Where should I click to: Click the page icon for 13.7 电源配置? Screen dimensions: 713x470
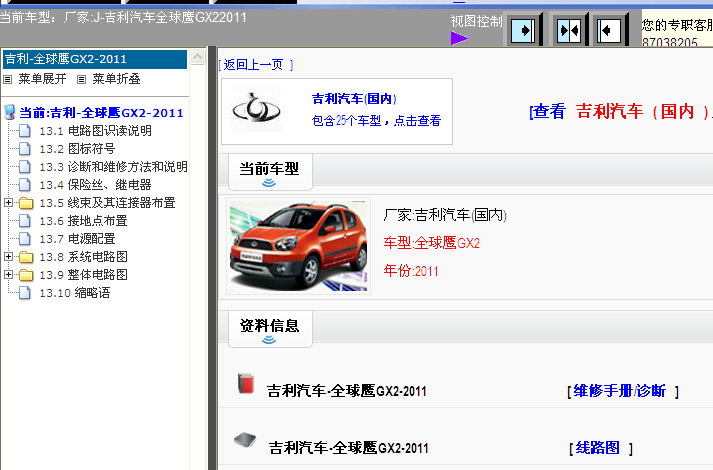(25, 239)
